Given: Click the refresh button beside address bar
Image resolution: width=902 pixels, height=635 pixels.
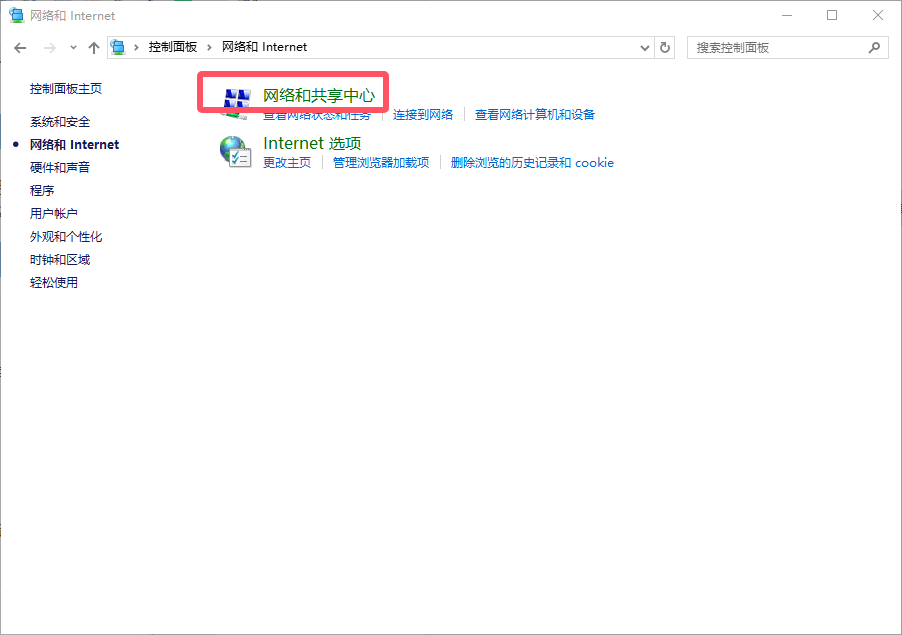Looking at the screenshot, I should click(x=666, y=47).
